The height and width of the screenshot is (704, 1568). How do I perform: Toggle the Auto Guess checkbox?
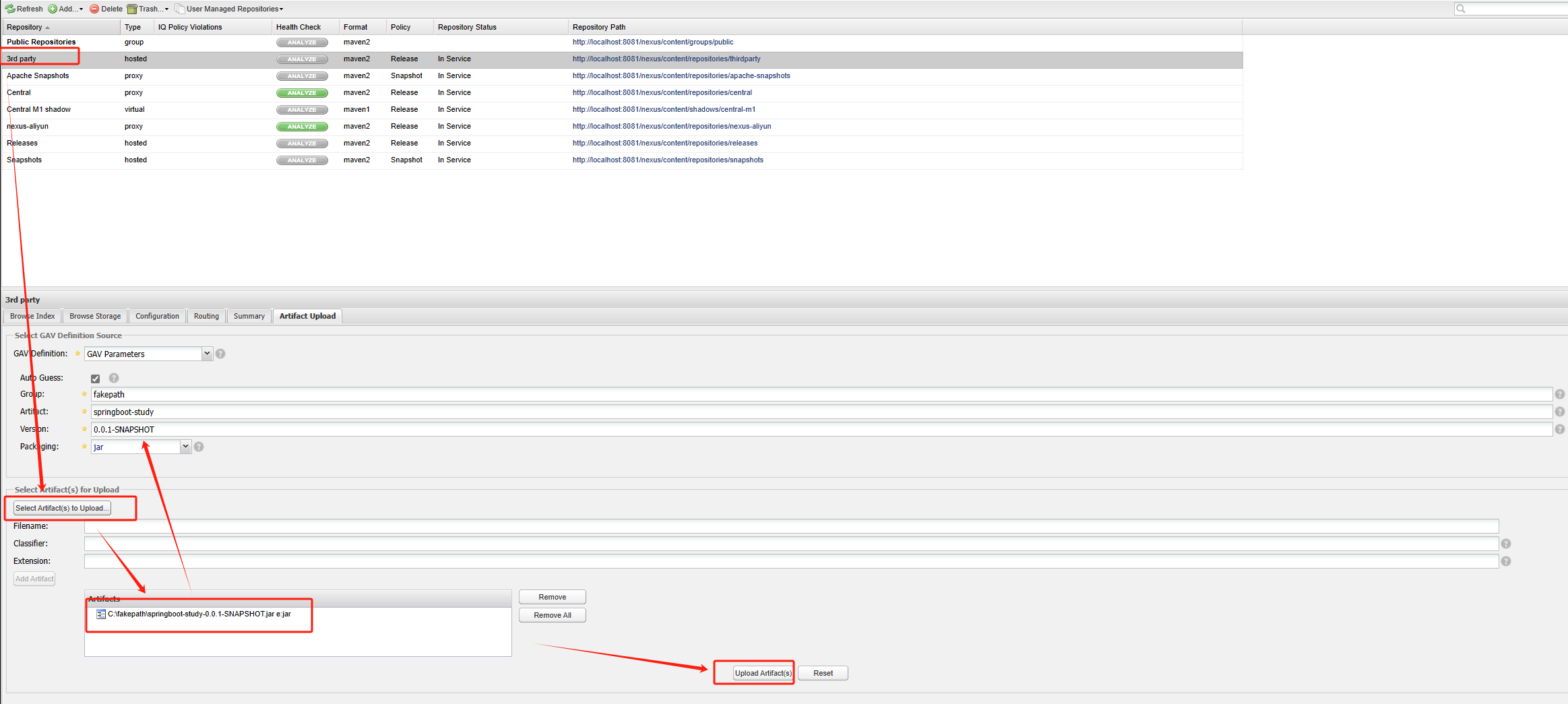tap(96, 379)
